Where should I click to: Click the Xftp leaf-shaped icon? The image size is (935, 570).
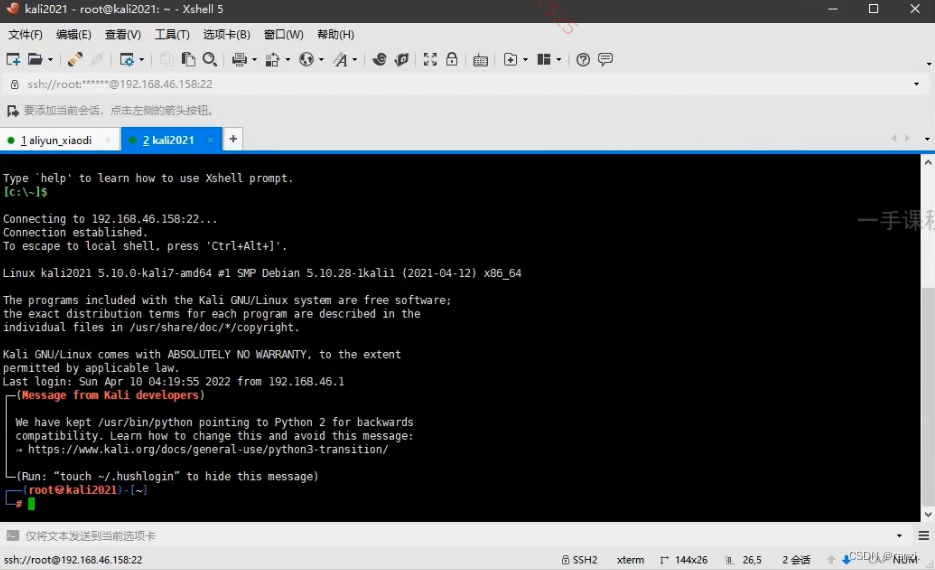coord(402,59)
